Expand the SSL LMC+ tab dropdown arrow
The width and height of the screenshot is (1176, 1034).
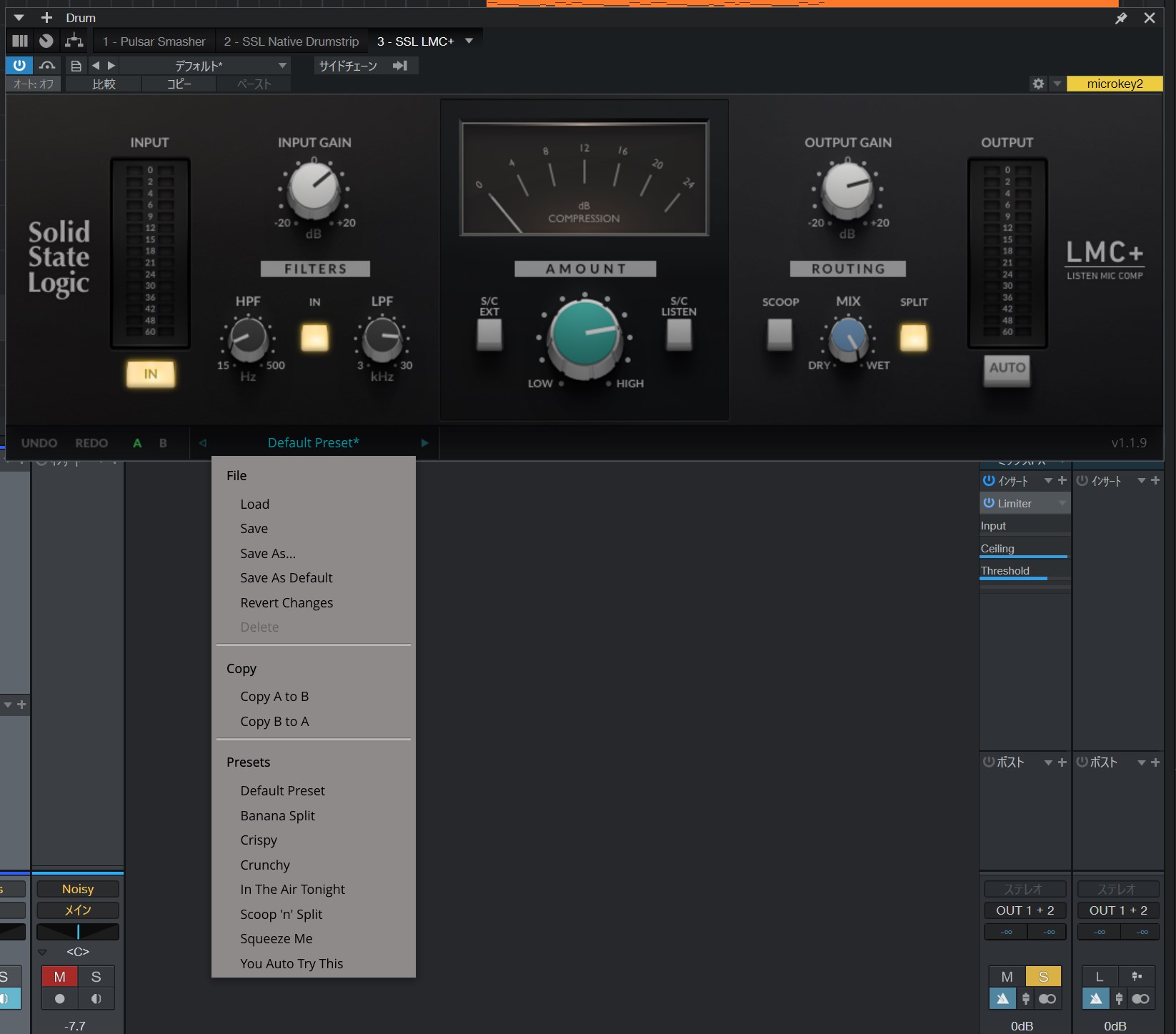point(469,41)
